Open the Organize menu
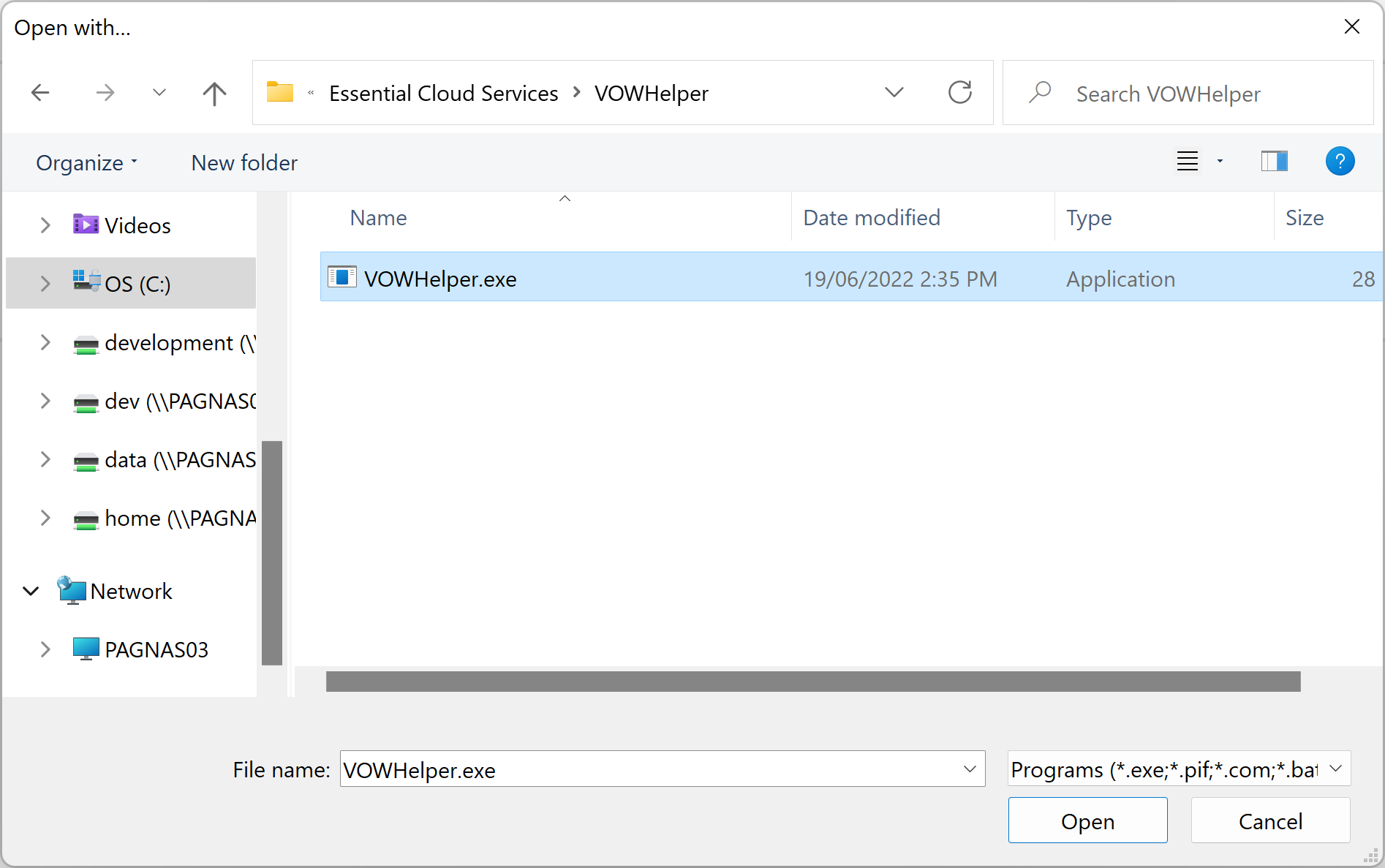Image resolution: width=1385 pixels, height=868 pixels. coord(86,163)
